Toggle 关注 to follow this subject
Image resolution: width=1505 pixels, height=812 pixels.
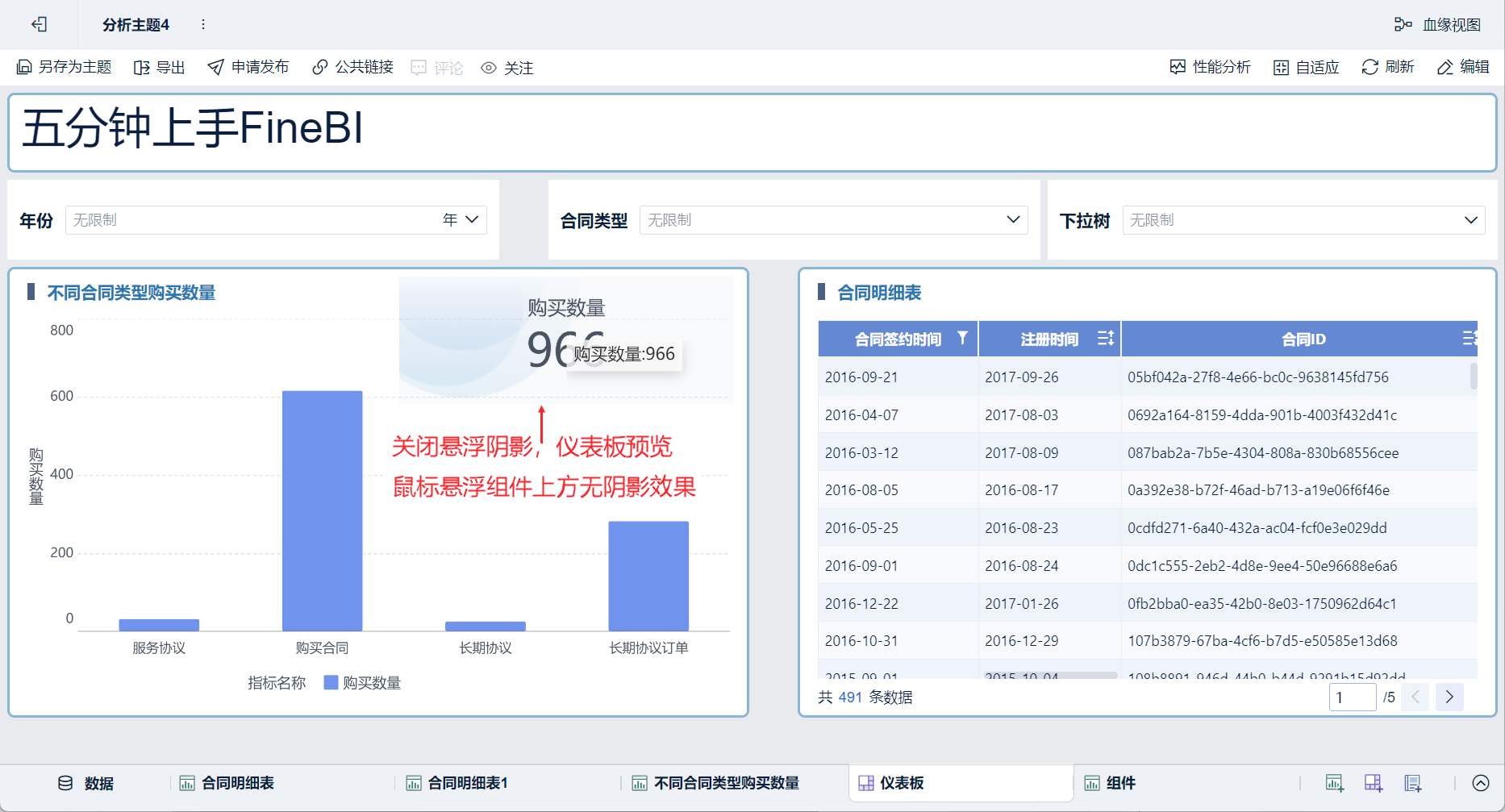[x=507, y=68]
